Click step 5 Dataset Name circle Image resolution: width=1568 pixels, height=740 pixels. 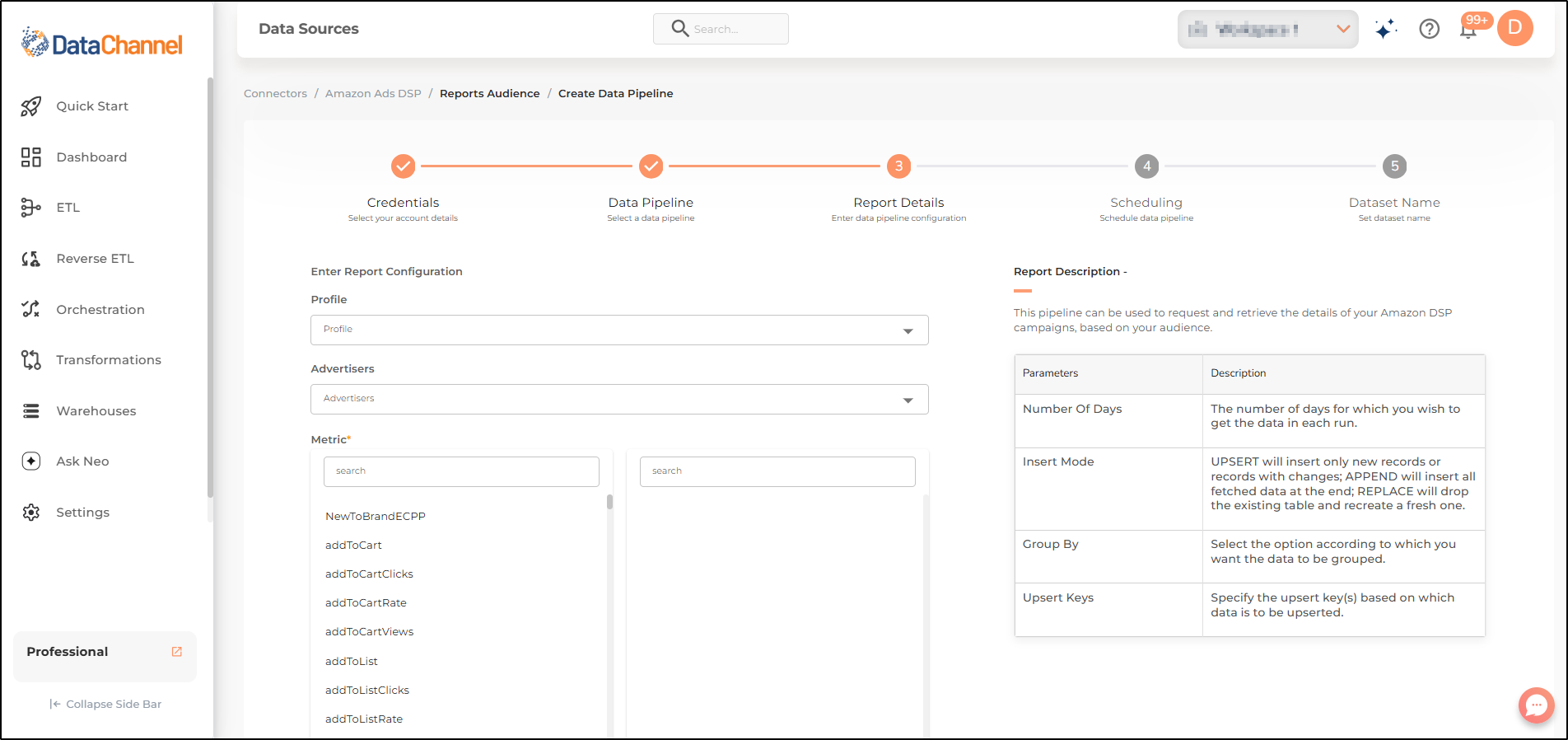pos(1394,166)
